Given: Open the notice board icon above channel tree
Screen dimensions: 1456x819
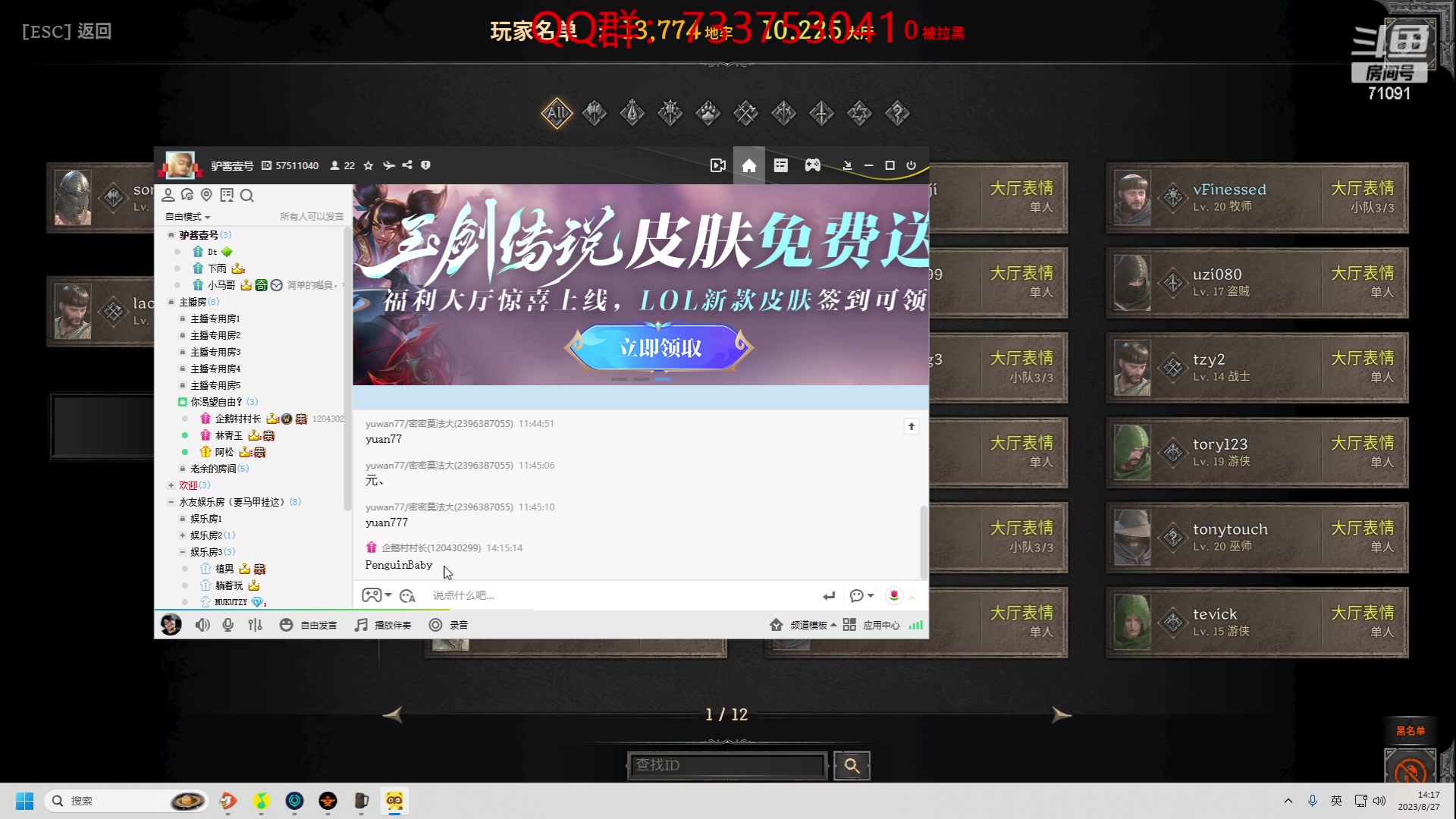Looking at the screenshot, I should click(x=226, y=196).
